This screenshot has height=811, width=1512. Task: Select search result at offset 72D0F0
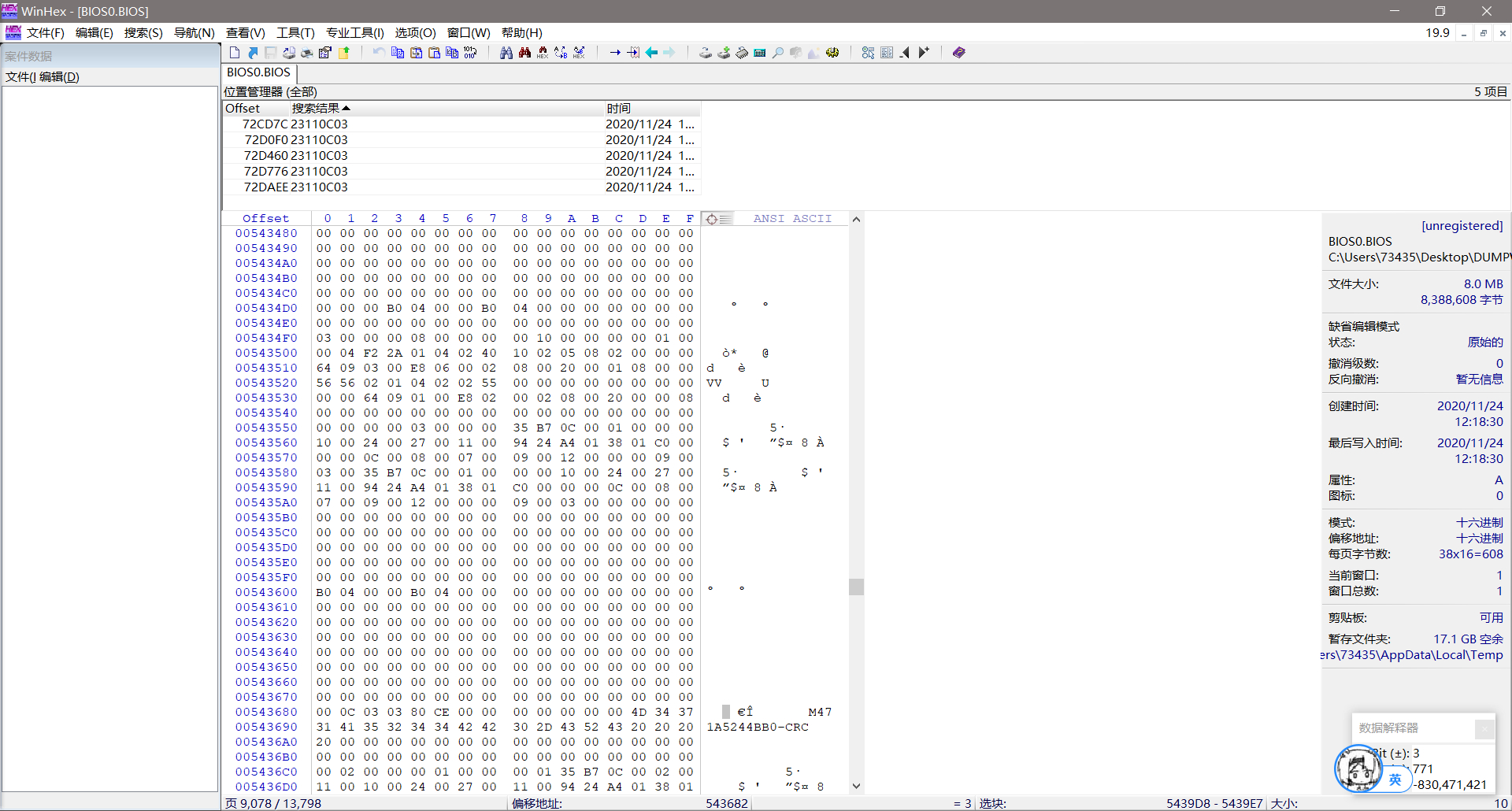pyautogui.click(x=461, y=140)
